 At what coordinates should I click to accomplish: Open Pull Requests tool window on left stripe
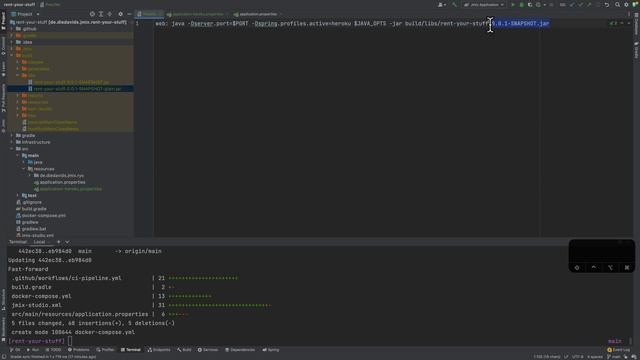click(x=3, y=98)
